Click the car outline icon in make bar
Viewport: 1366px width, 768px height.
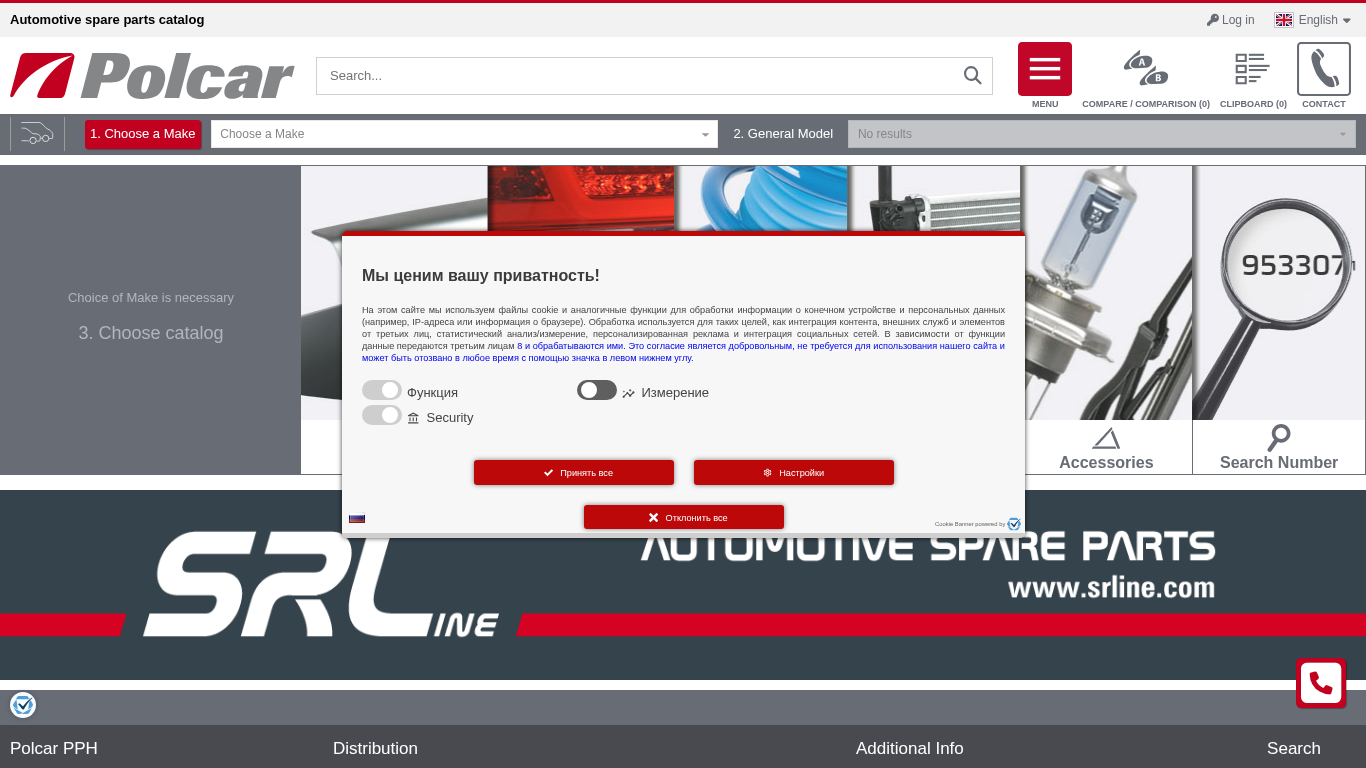coord(37,133)
